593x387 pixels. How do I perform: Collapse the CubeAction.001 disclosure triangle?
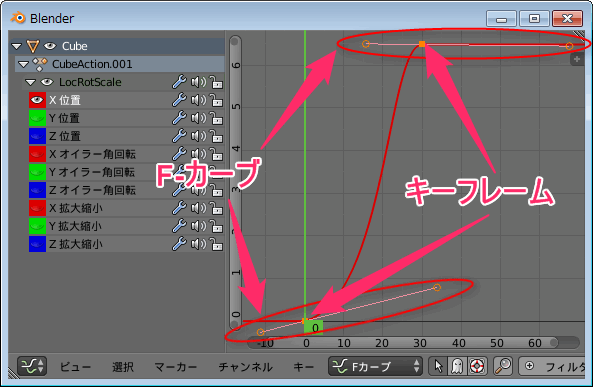coord(23,64)
